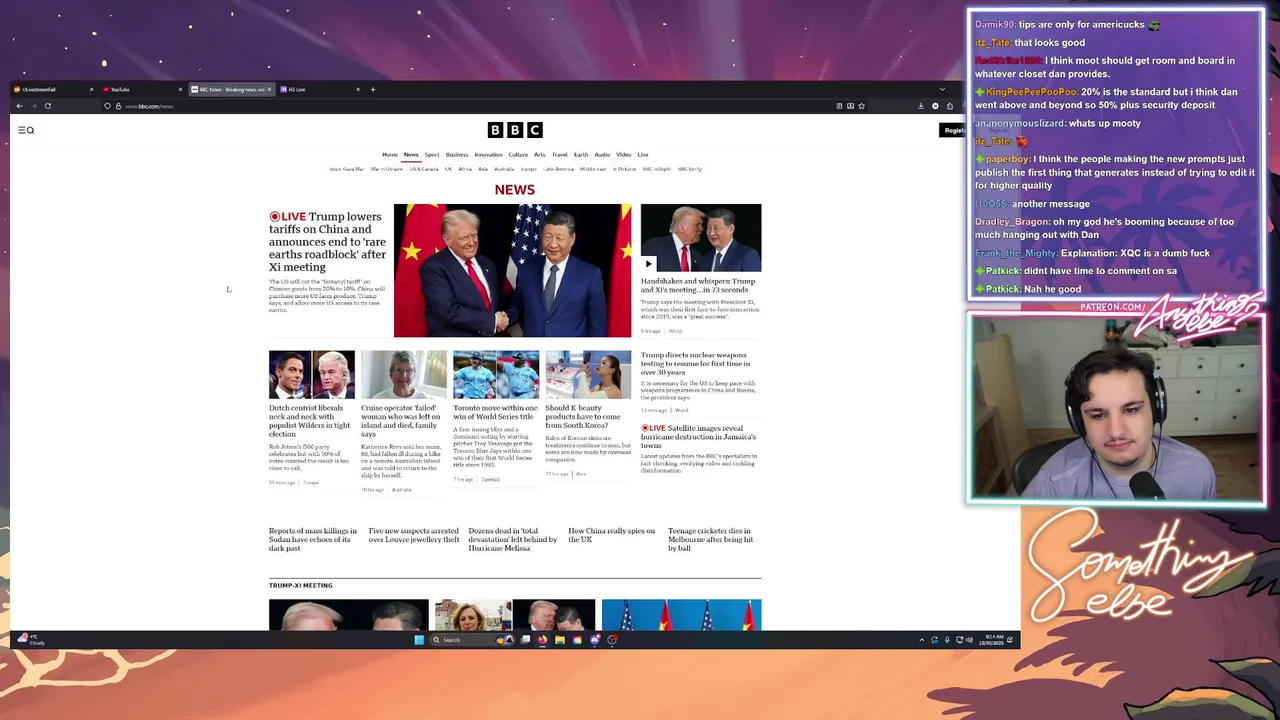The height and width of the screenshot is (720, 1280).
Task: Go back using the browser back arrow
Action: 19,106
